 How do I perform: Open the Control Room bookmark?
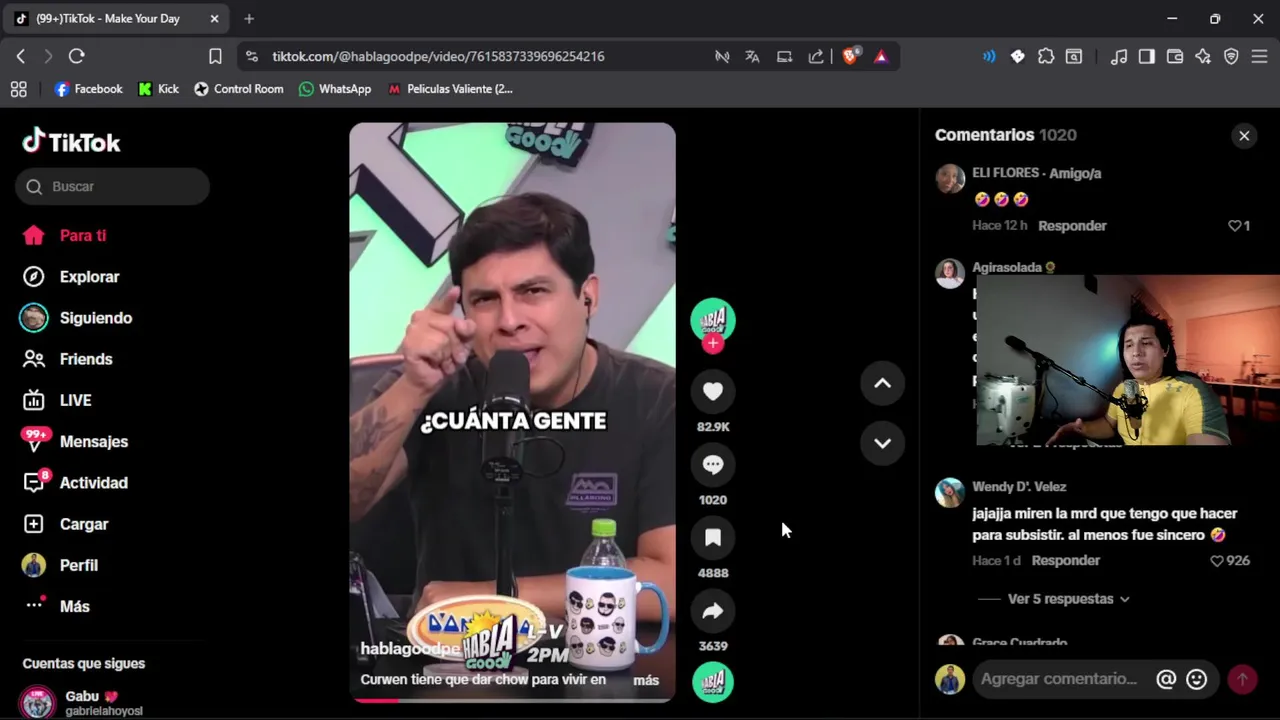pos(239,89)
